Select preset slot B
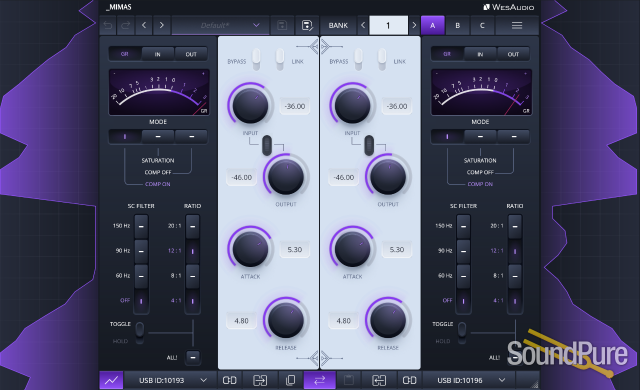The height and width of the screenshot is (390, 640). [x=458, y=25]
